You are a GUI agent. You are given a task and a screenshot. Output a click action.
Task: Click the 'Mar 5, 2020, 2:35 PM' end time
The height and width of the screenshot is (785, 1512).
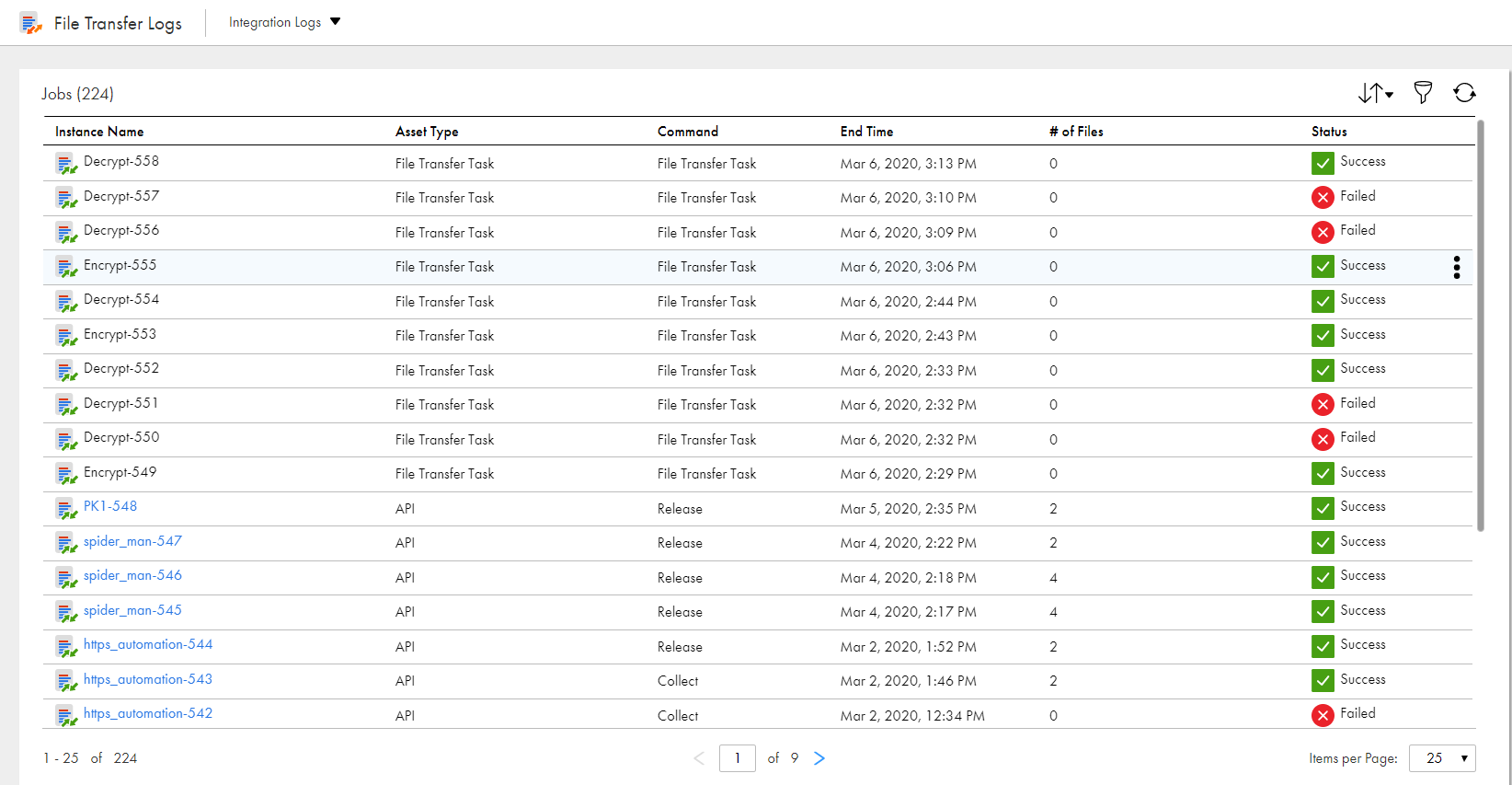908,509
